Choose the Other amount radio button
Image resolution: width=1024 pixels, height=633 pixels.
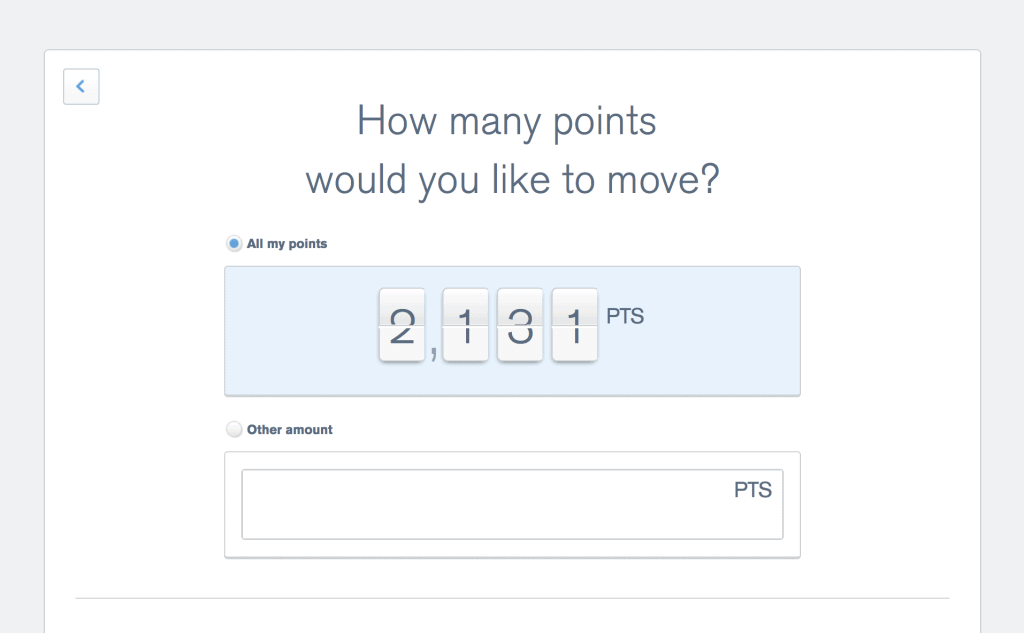tap(234, 430)
